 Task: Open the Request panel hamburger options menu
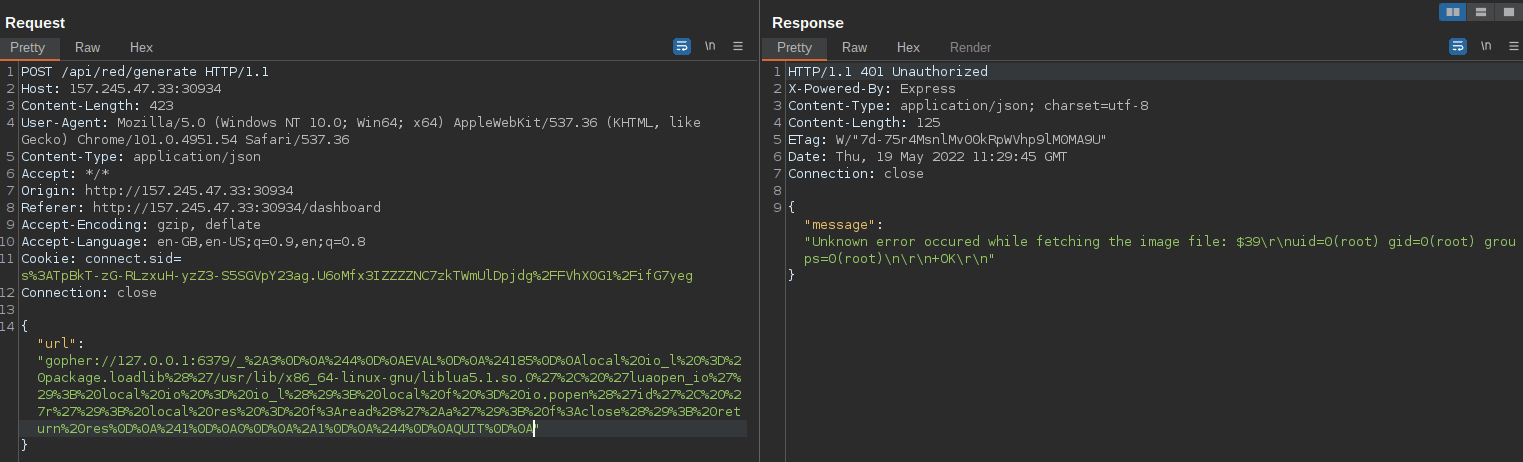pyautogui.click(x=738, y=46)
